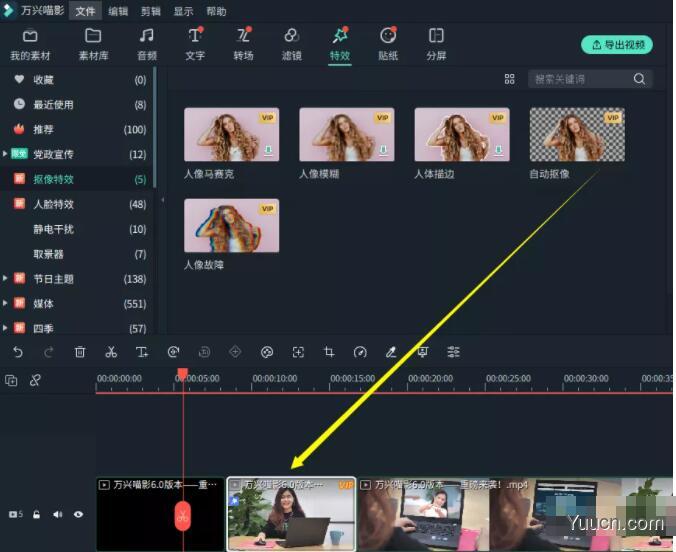The image size is (676, 552).
Task: Click the motion tracking target icon
Action: pos(298,352)
